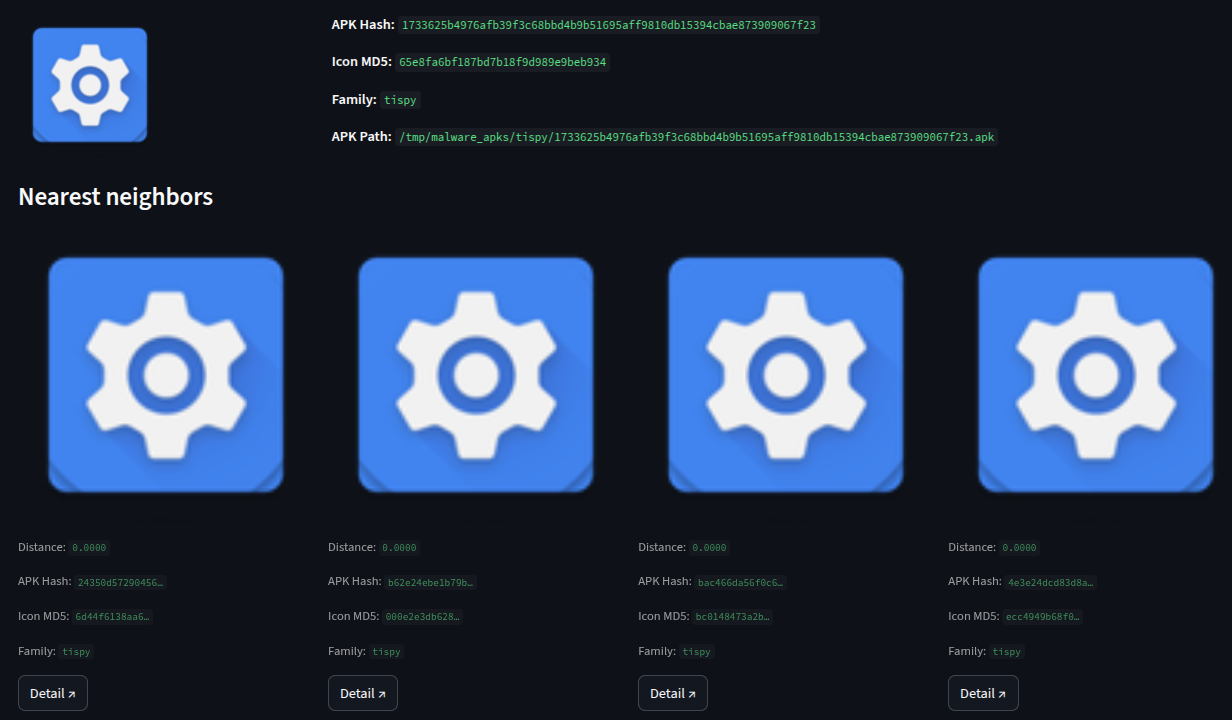
Task: Open gear icon of neighbor b62e24ebe1b79b
Action: coord(476,375)
